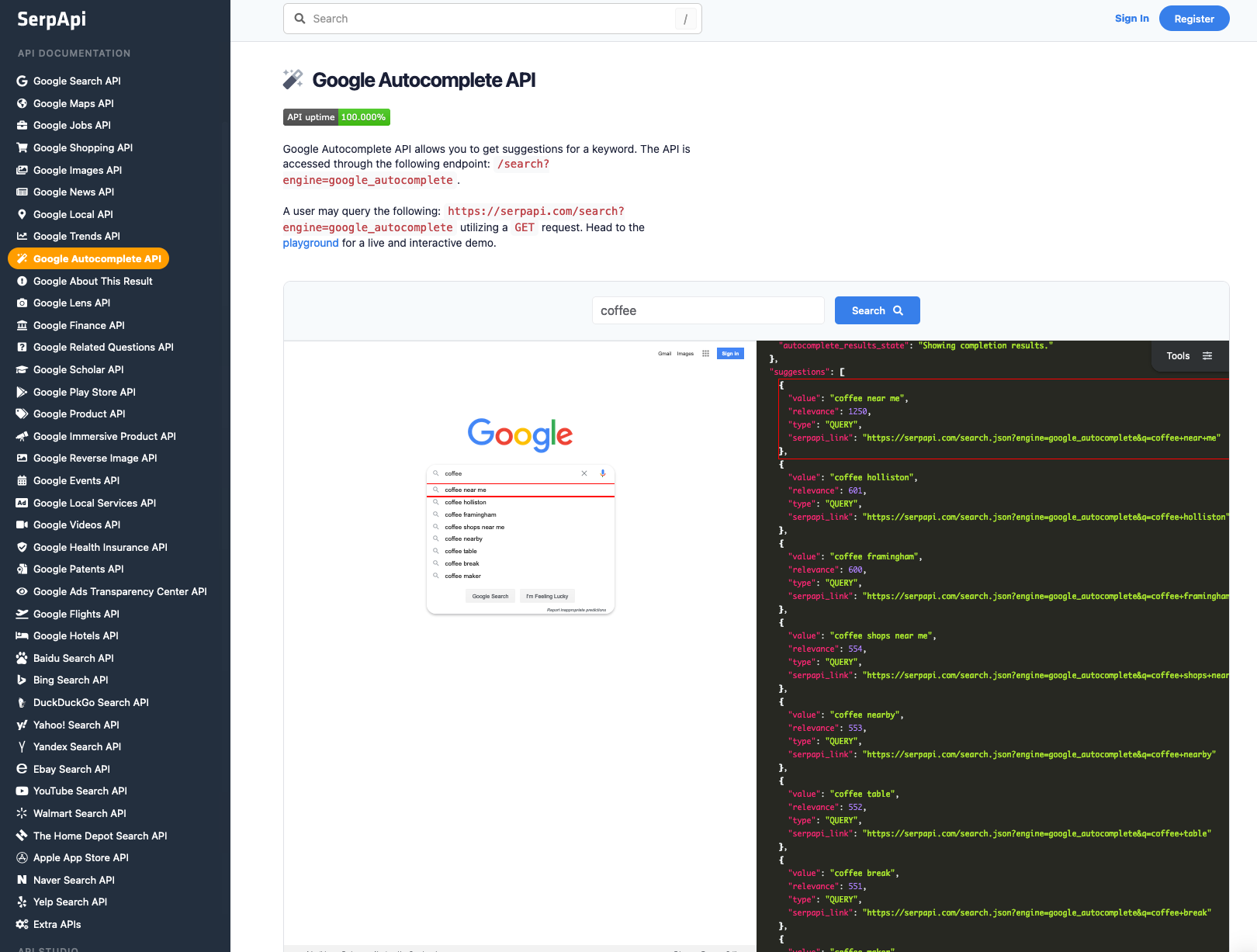Click the Google Lens API camera icon
1257x952 pixels.
[22, 303]
